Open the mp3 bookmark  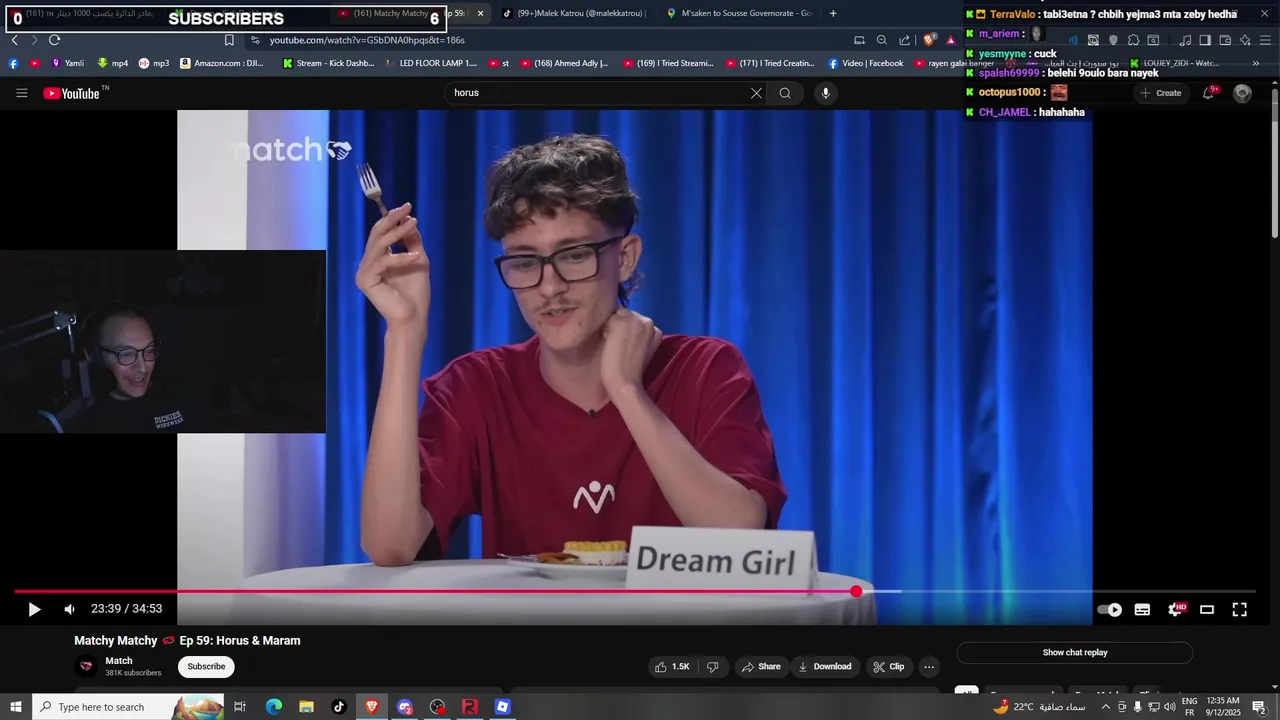154,63
